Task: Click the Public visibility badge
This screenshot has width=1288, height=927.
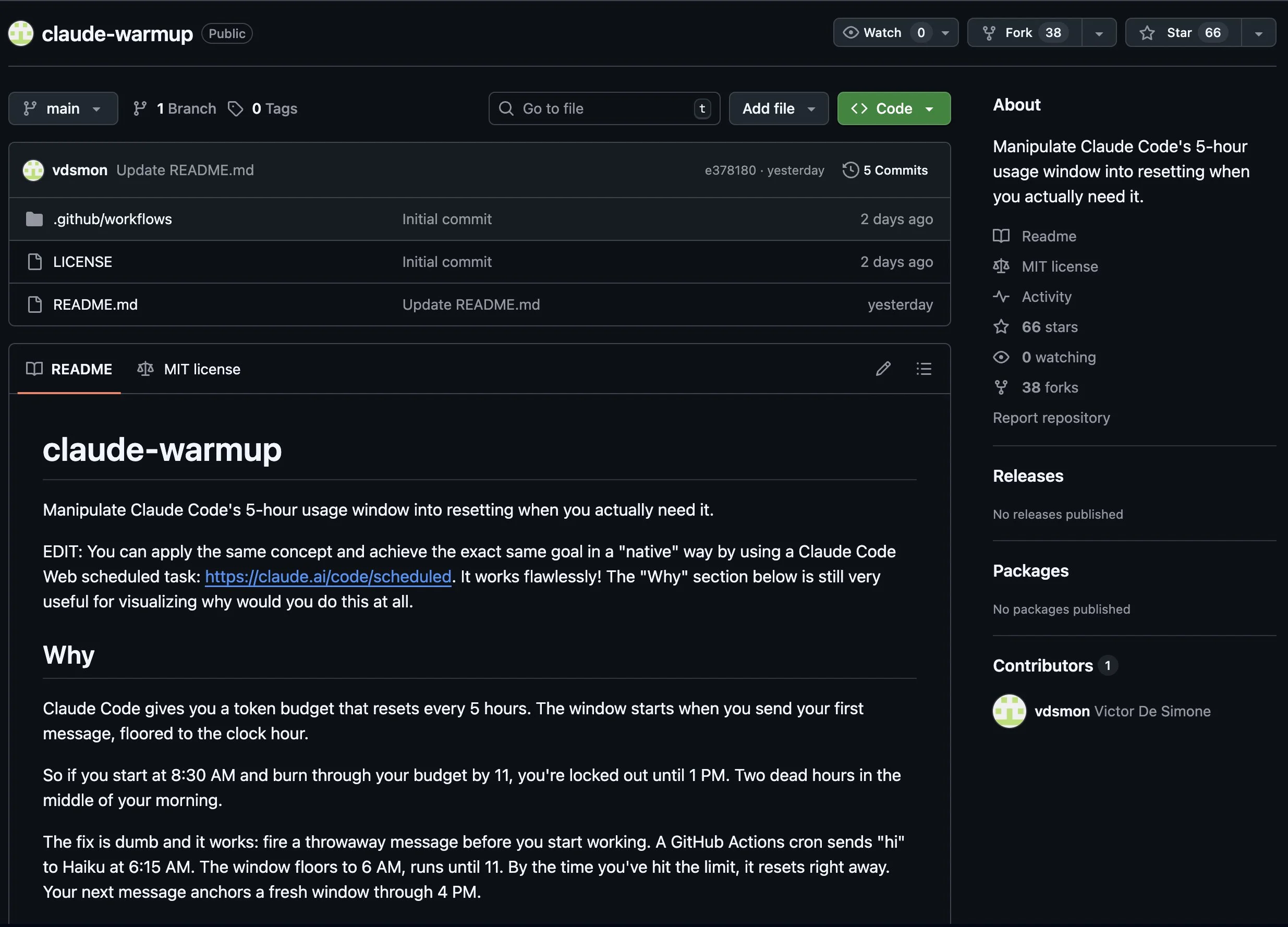Action: 227,33
